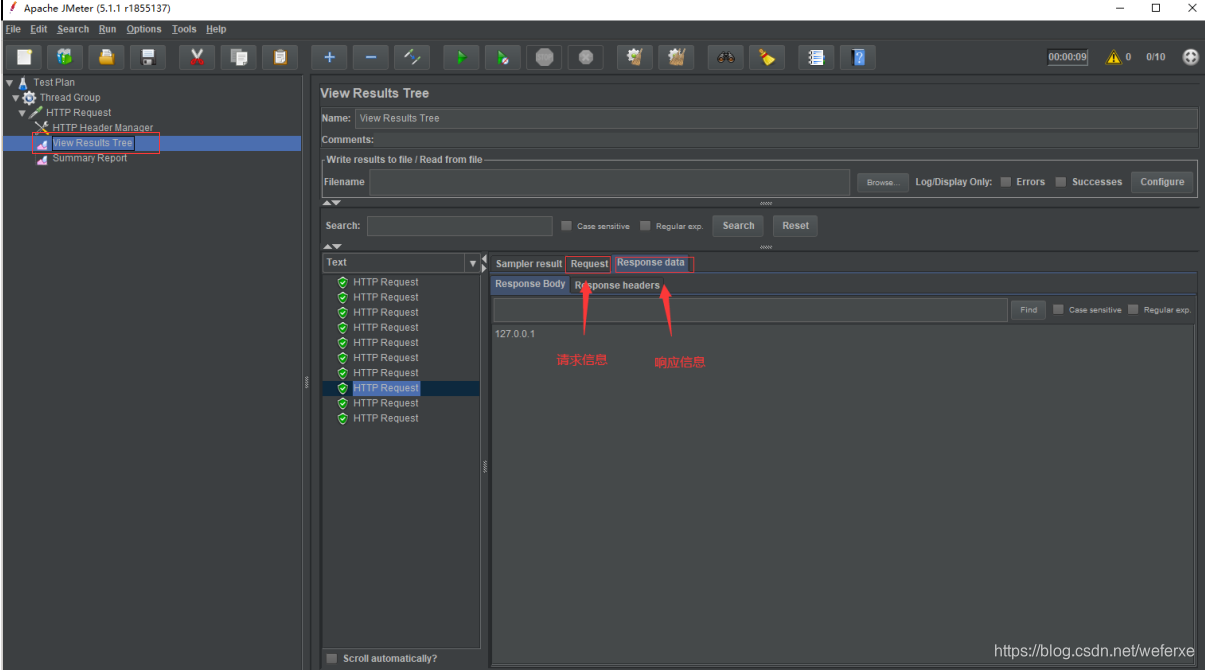
Task: Open the File menu
Action: point(13,29)
